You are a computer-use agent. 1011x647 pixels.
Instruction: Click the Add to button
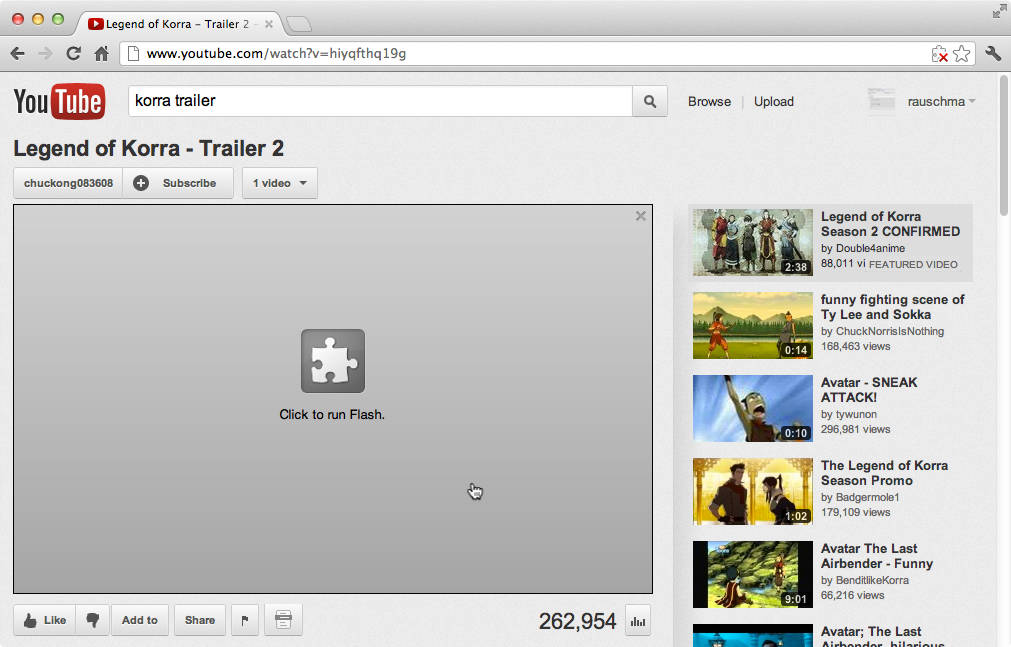click(140, 620)
